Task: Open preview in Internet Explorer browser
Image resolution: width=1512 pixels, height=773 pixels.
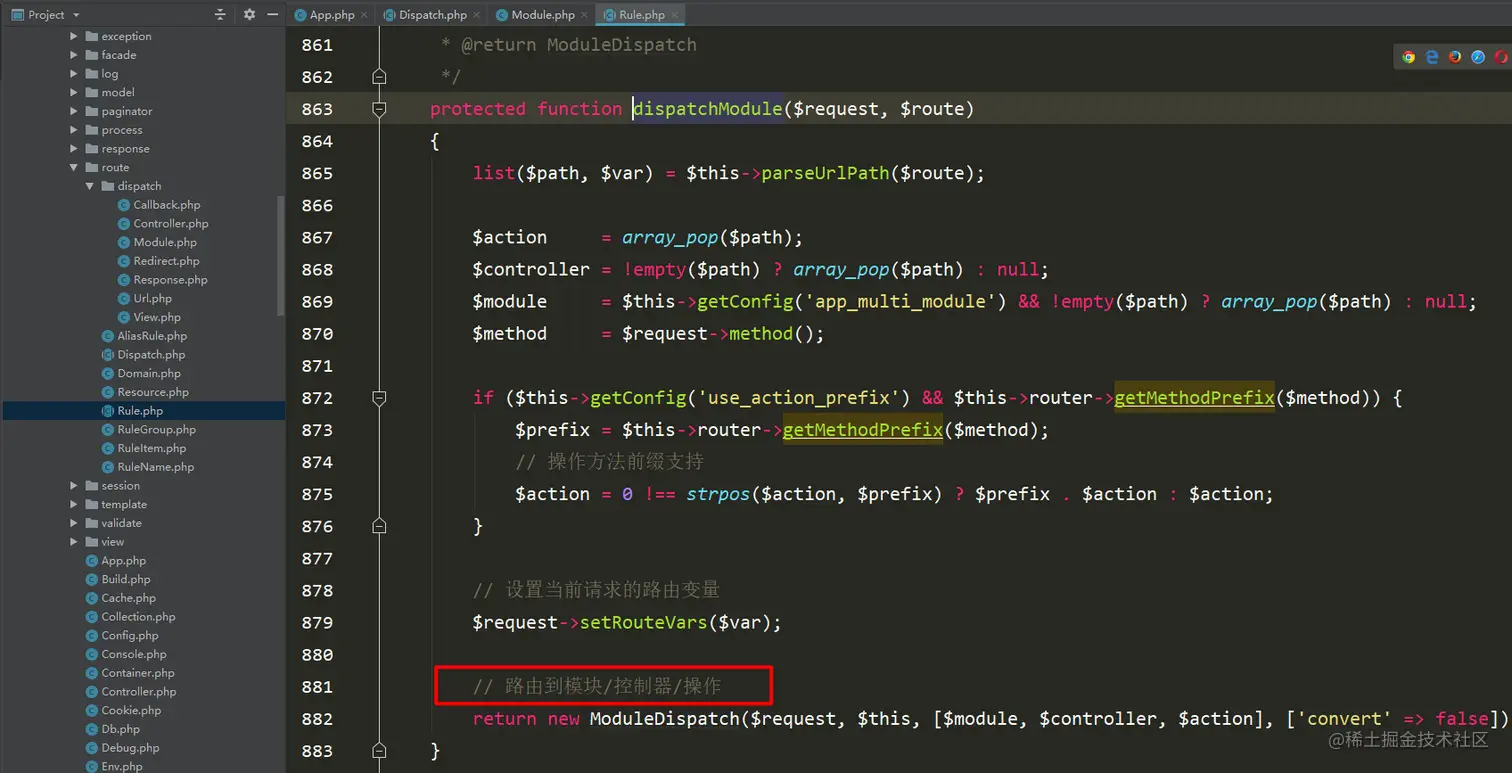Action: click(1432, 57)
